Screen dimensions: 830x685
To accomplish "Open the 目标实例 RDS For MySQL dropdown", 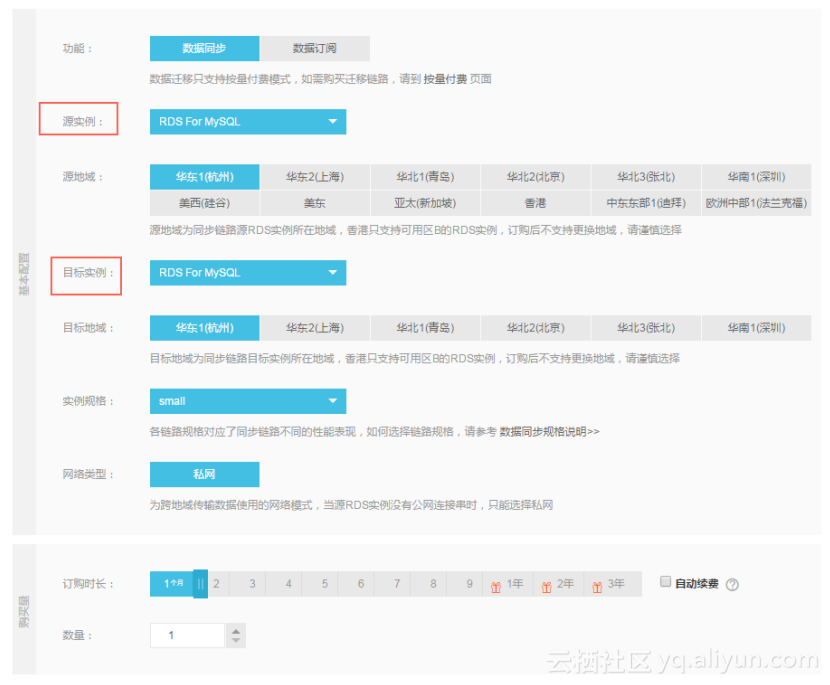I will click(x=248, y=272).
